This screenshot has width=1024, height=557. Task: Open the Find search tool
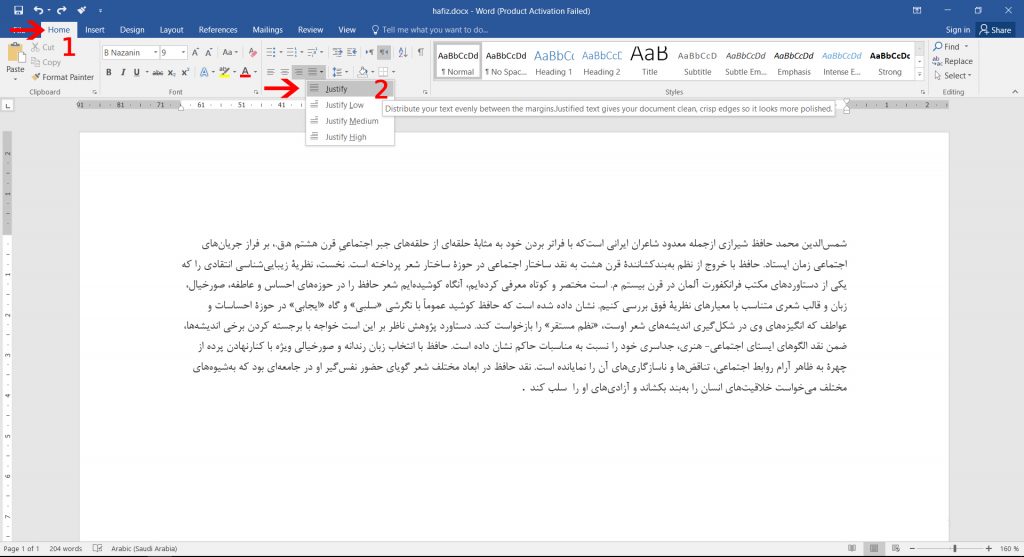(946, 46)
